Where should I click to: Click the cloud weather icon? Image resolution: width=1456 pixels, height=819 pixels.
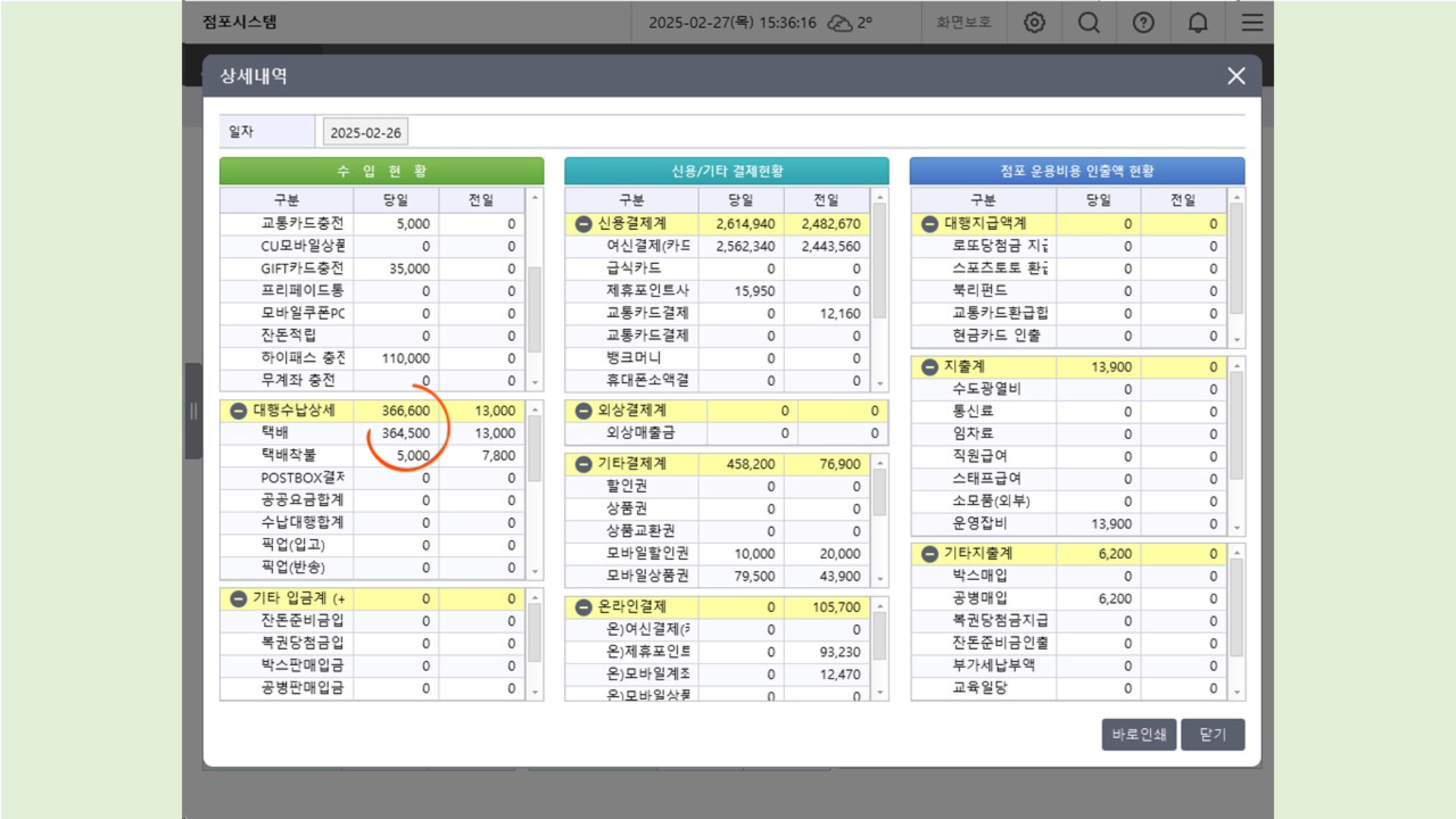point(839,23)
